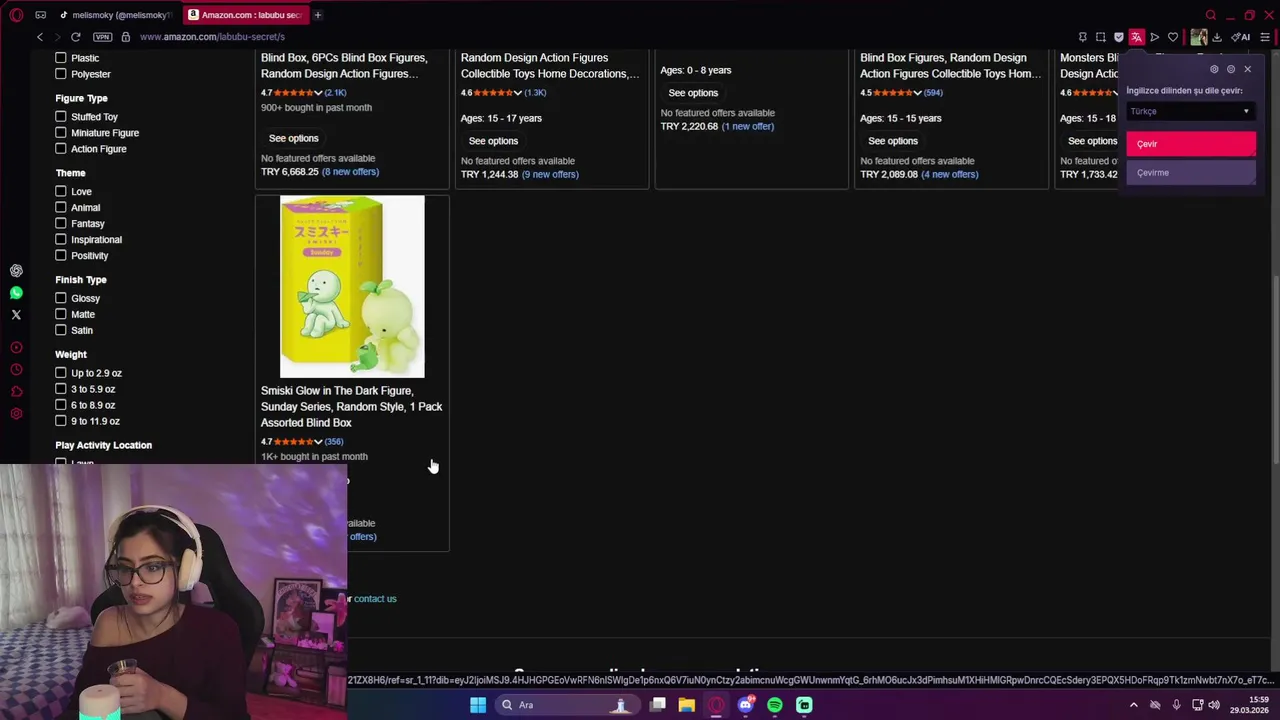
Task: Open the Opera main menu logo
Action: (16, 15)
